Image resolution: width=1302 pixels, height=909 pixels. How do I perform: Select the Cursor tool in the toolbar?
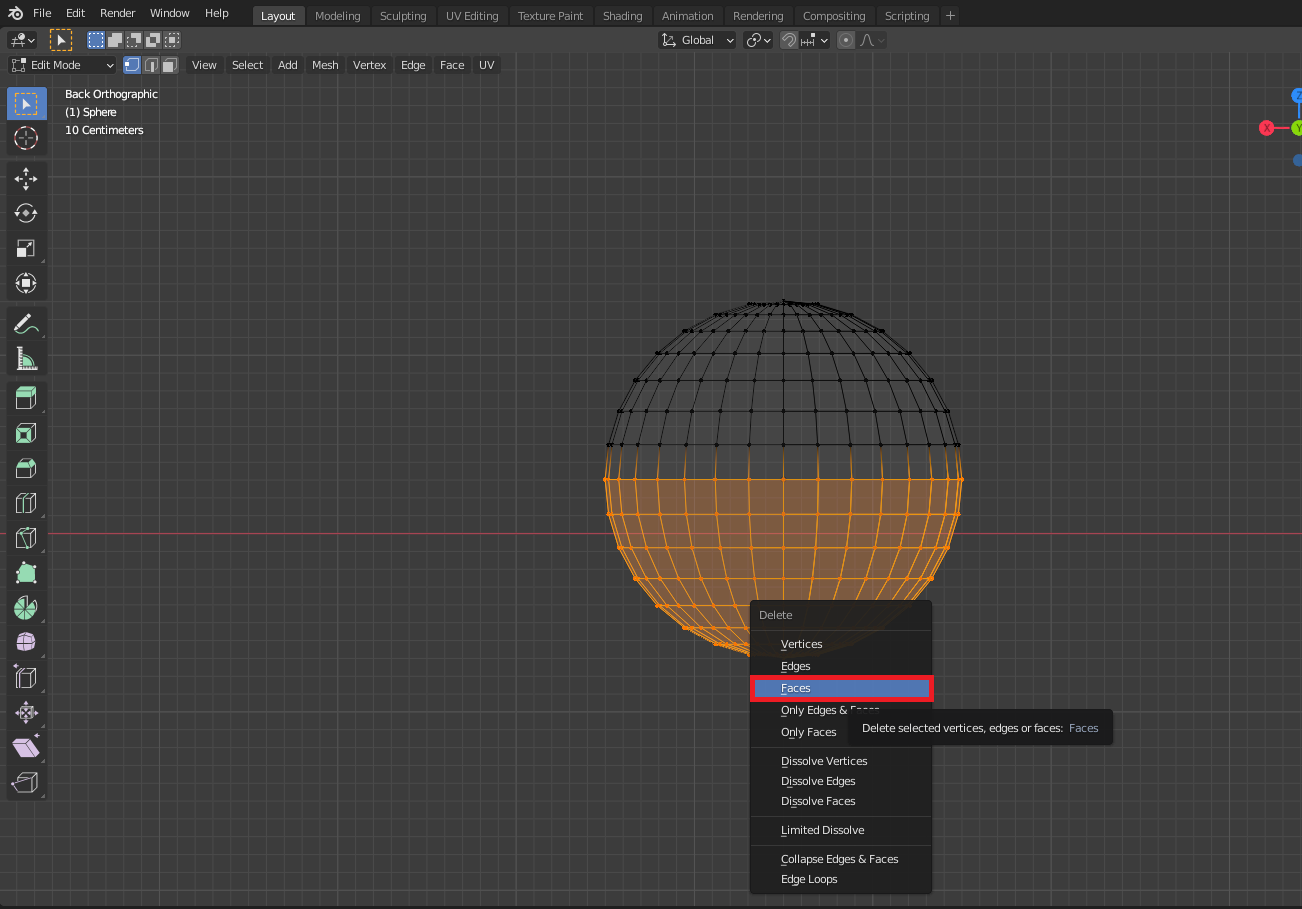click(x=26, y=138)
